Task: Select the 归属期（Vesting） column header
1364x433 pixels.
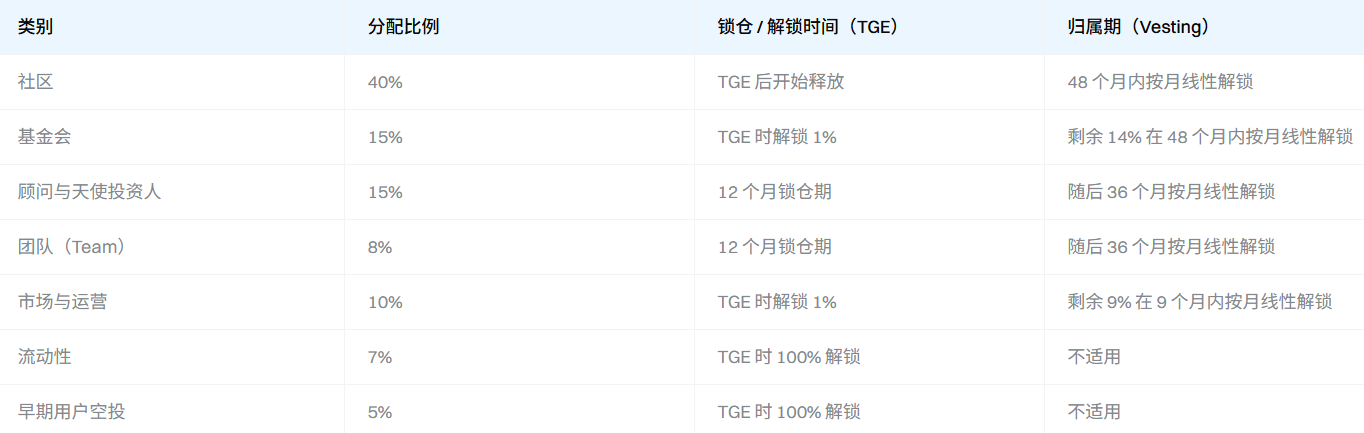Action: [1143, 27]
